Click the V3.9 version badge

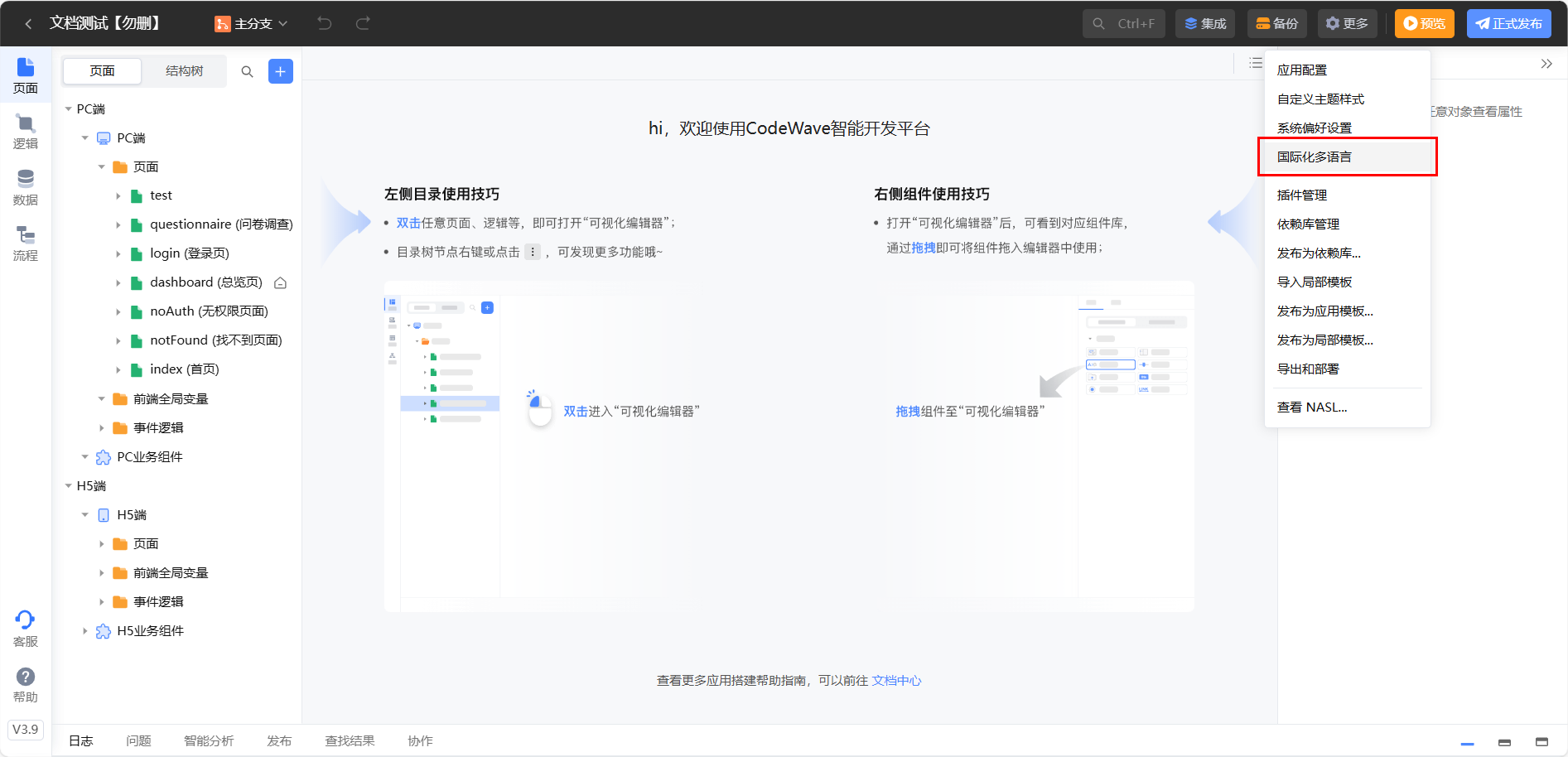(x=26, y=730)
